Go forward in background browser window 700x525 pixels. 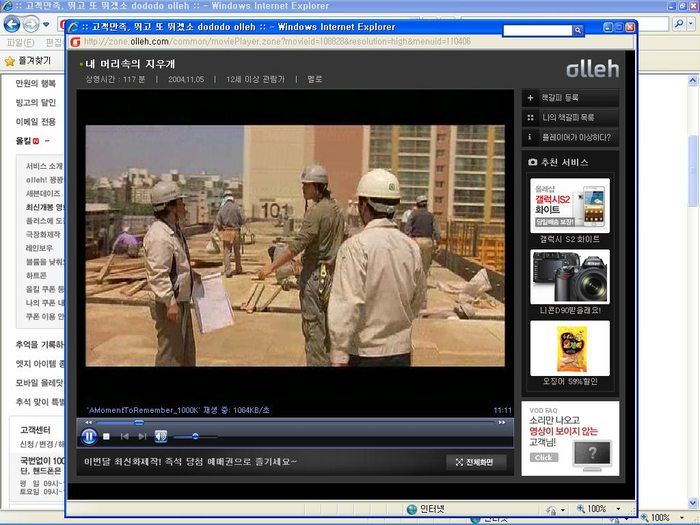click(31, 24)
